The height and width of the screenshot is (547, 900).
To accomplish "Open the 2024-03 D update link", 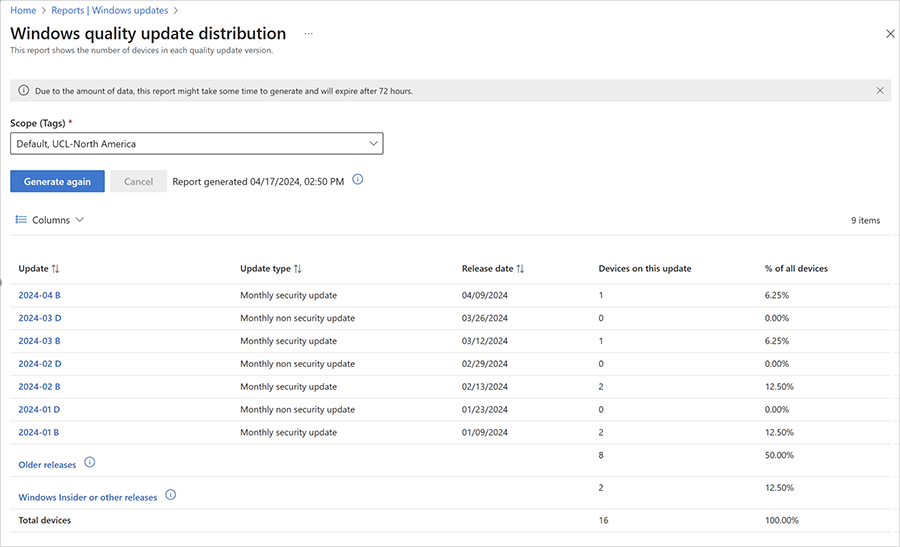I will [40, 318].
